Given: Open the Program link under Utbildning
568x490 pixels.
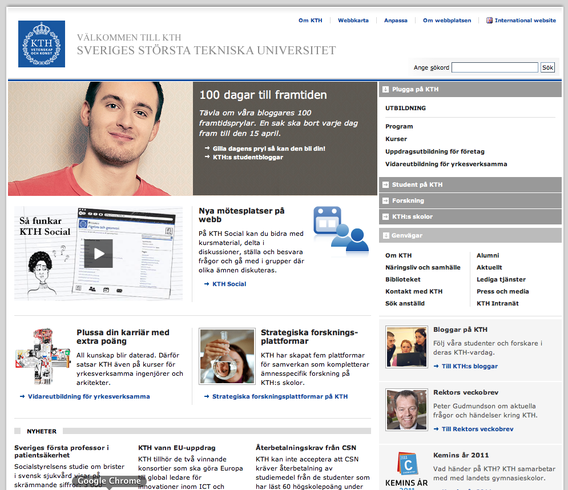Looking at the screenshot, I should pos(399,126).
